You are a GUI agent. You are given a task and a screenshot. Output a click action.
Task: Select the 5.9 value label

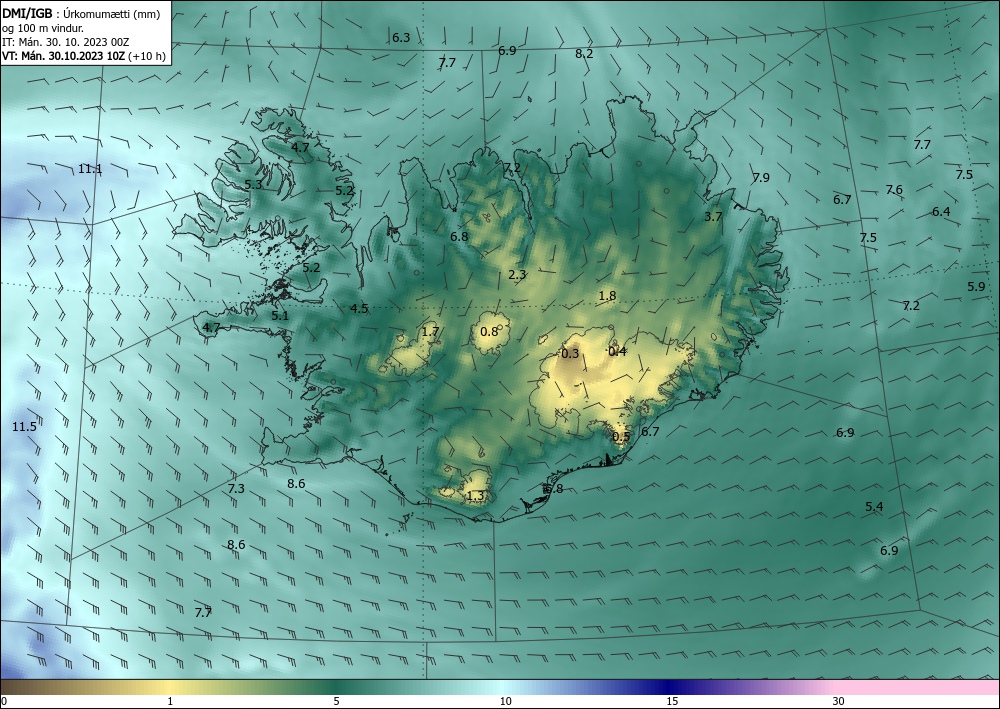point(976,287)
